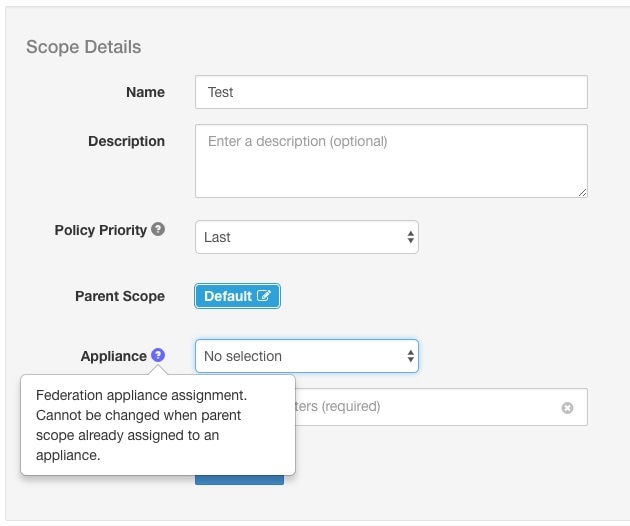
Task: Click the Name field label
Action: point(145,92)
